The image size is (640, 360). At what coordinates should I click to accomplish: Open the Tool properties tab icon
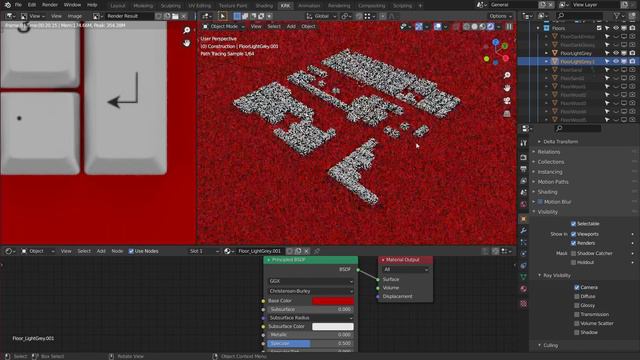click(524, 143)
